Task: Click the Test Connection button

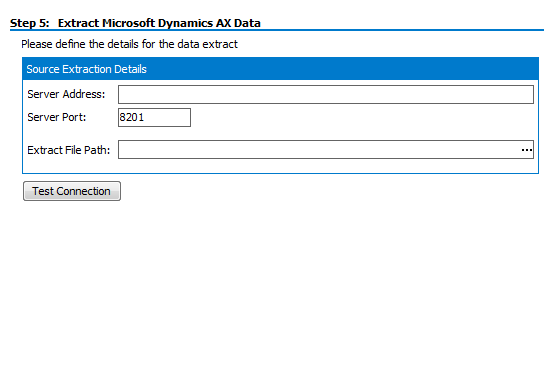Action: pos(72,191)
